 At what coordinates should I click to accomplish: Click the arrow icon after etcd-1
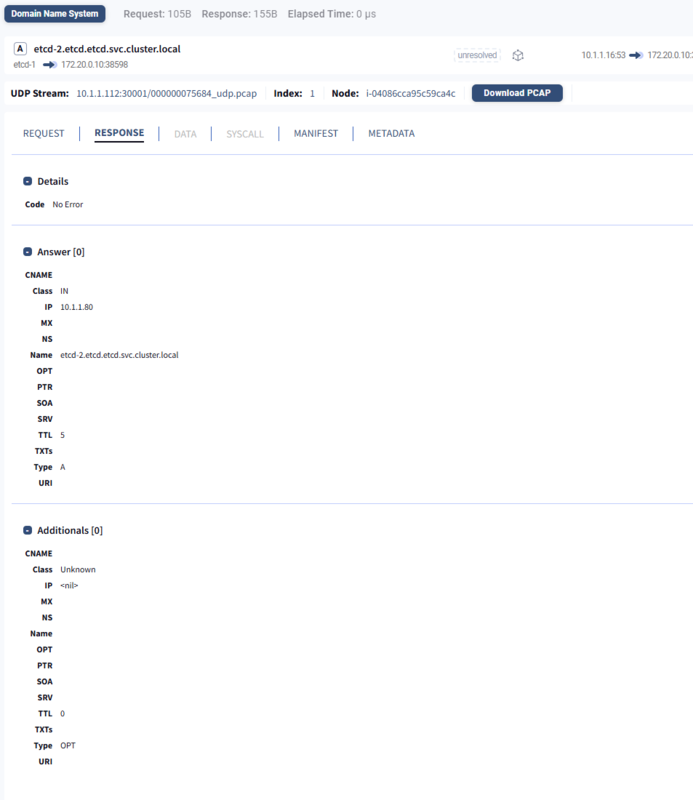(50, 65)
